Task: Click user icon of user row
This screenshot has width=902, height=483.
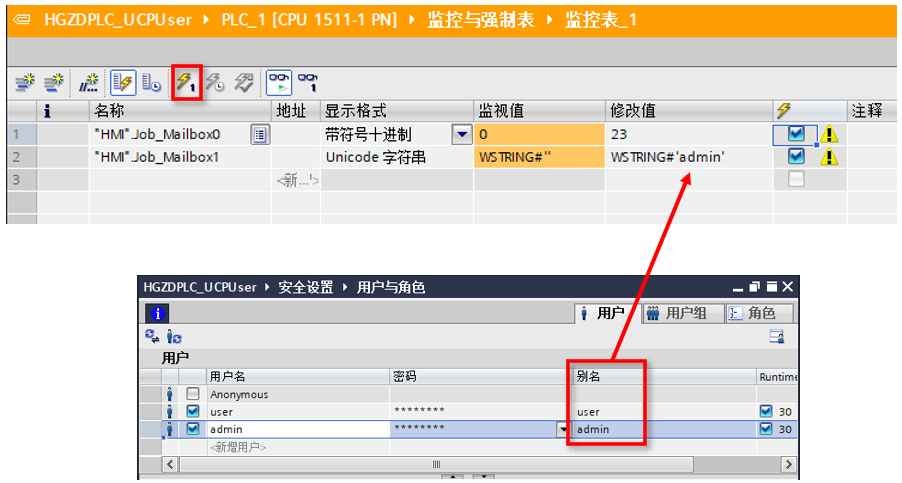Action: click(x=170, y=412)
